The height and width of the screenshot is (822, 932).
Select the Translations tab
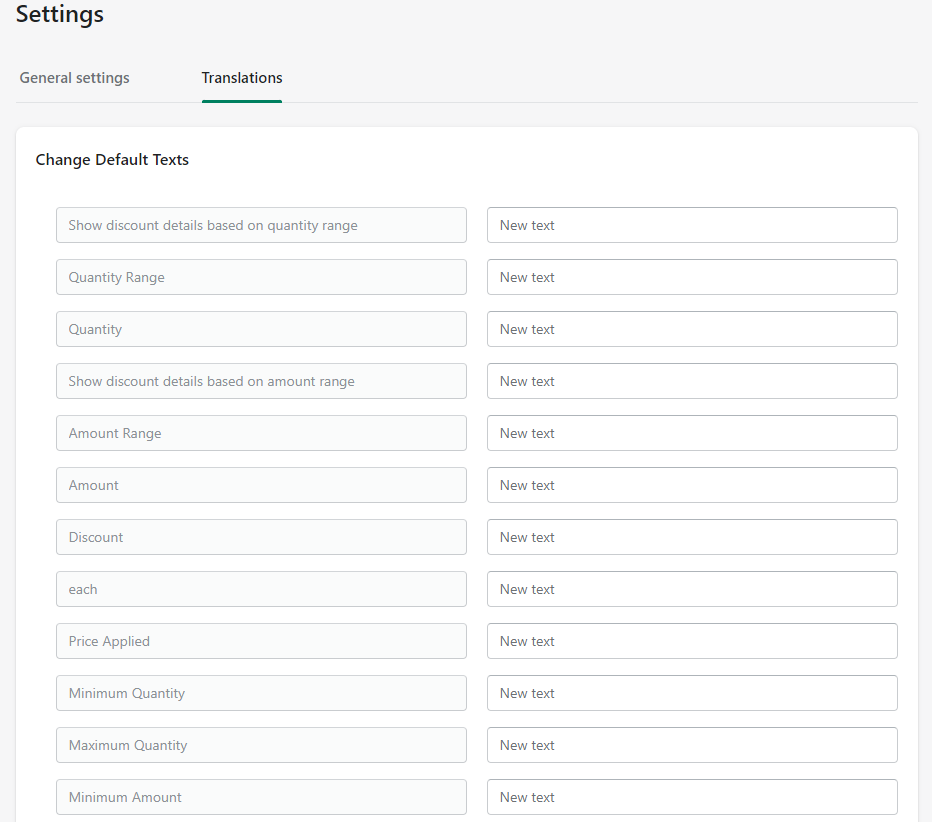(x=242, y=78)
